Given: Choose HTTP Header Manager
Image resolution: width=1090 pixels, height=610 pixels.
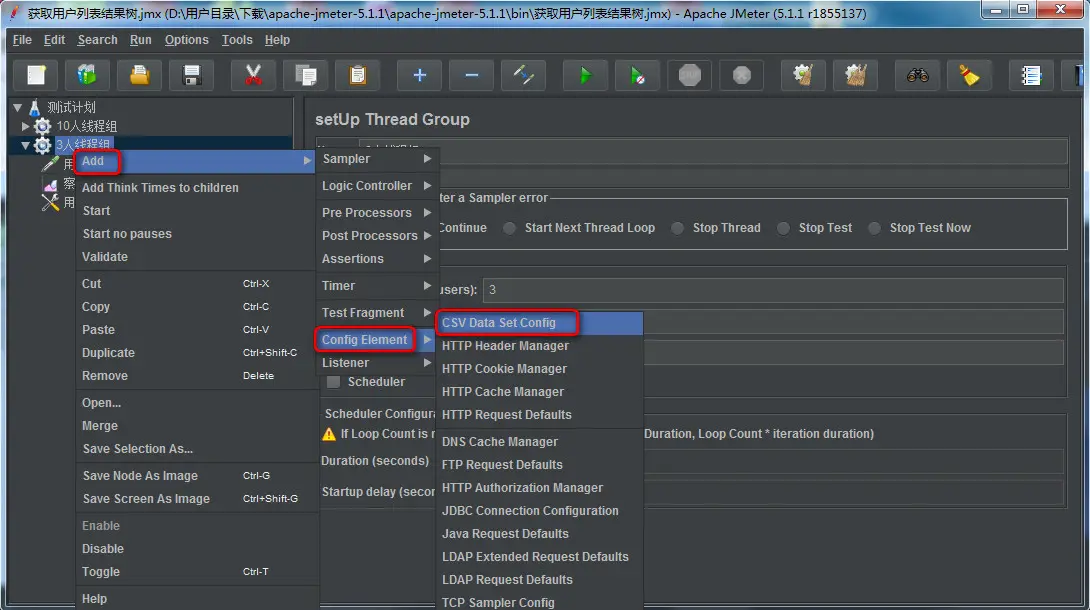Looking at the screenshot, I should coord(539,345).
